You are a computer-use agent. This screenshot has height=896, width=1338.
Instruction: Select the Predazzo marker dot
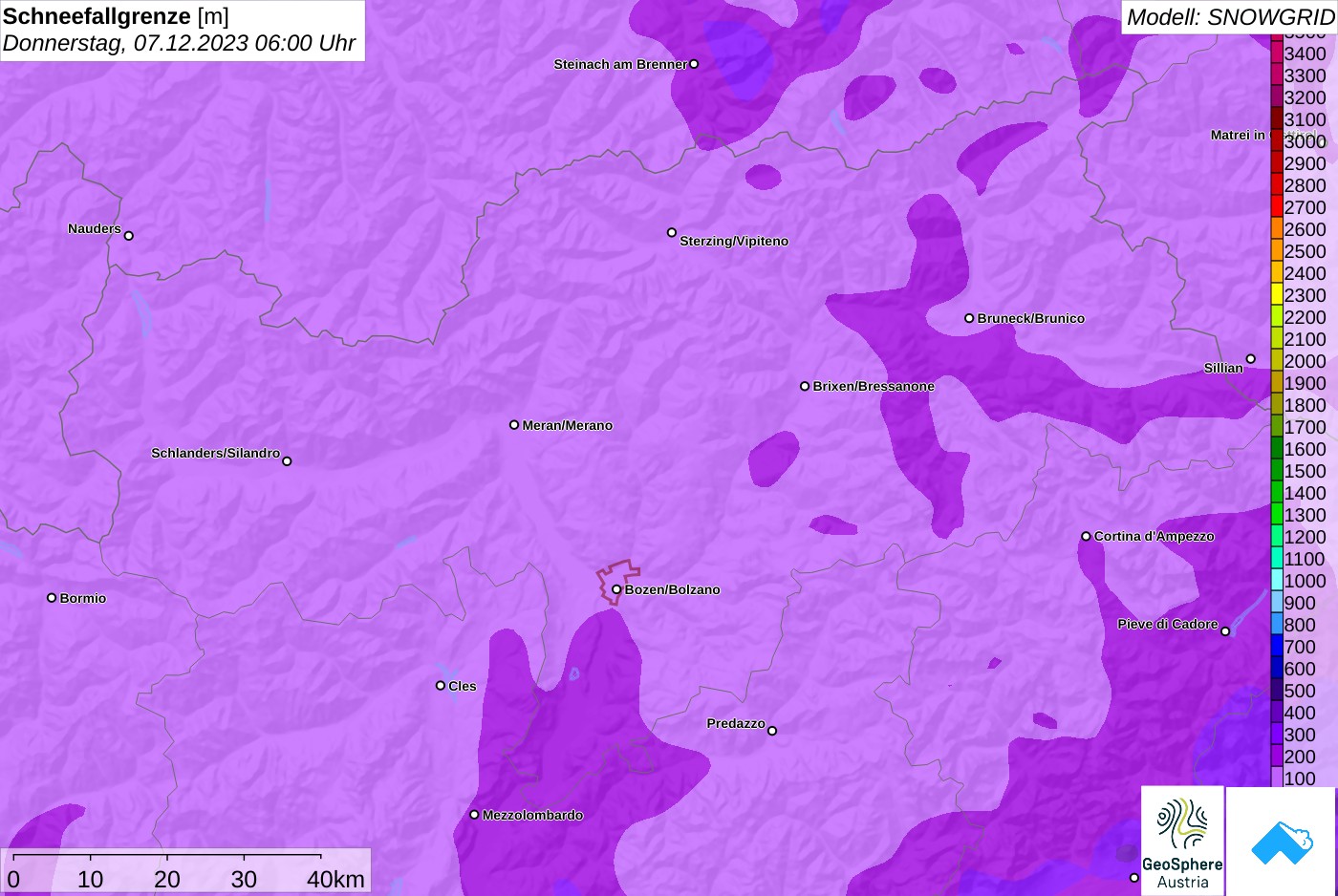tap(772, 731)
